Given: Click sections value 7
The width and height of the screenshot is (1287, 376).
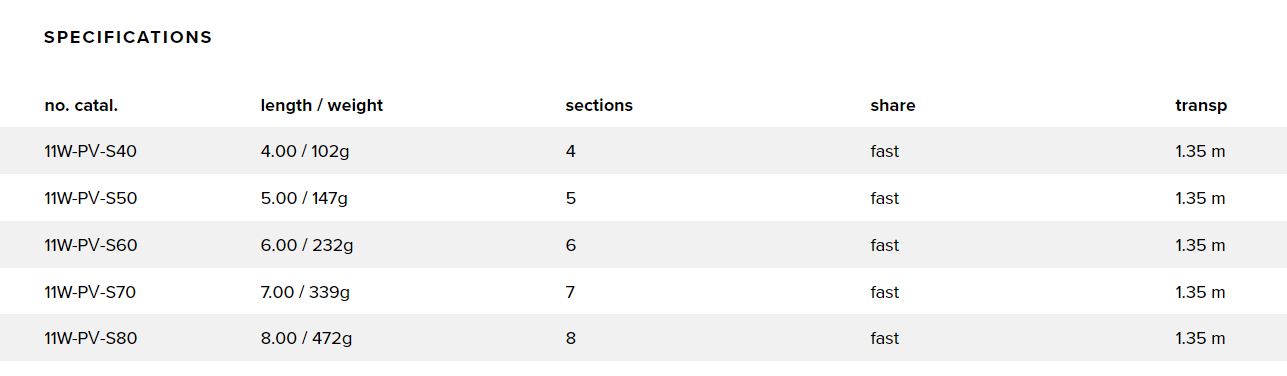Looking at the screenshot, I should click(571, 292).
